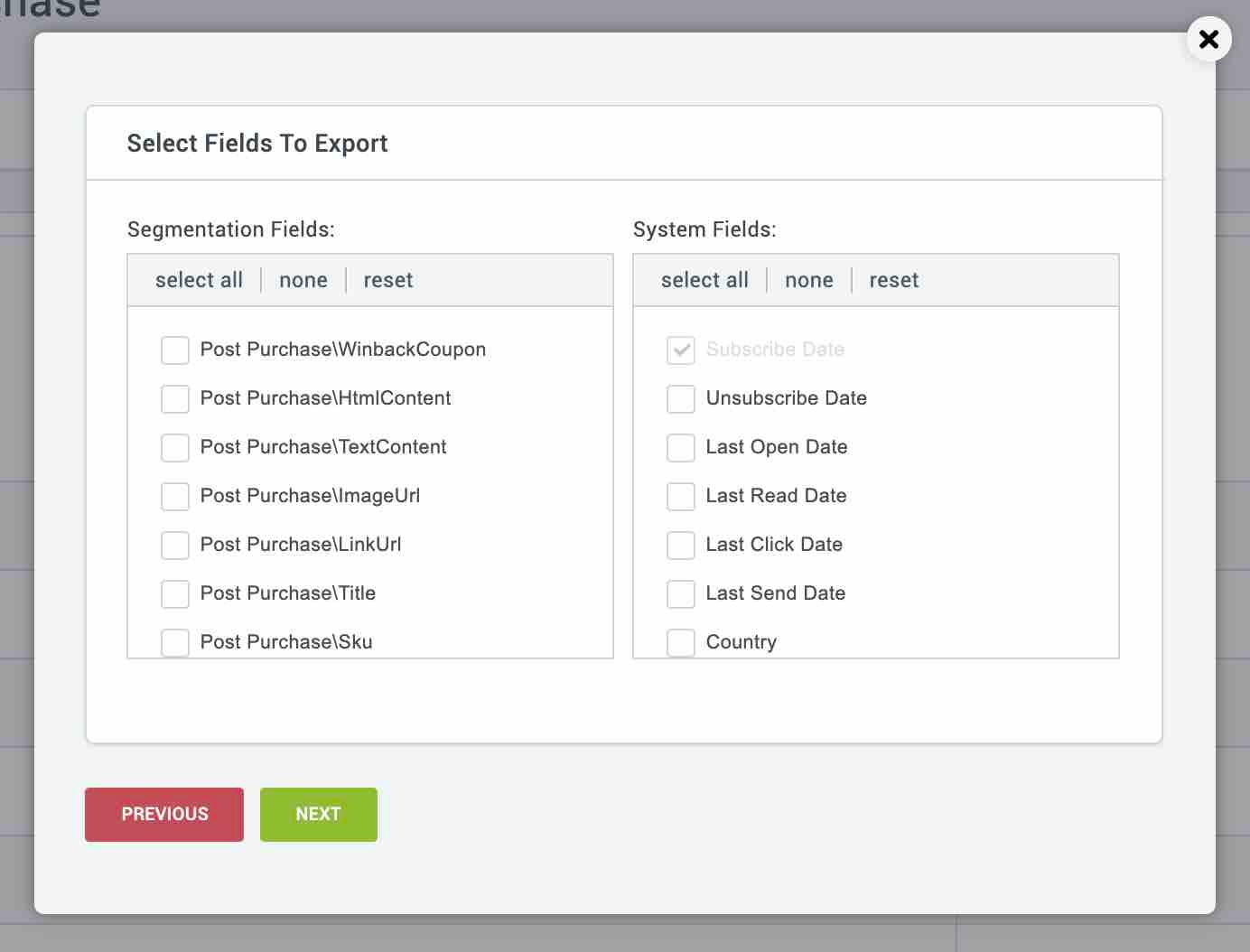Select the Post Purchase\TextContent field
The width and height of the screenshot is (1250, 952).
[x=175, y=448]
